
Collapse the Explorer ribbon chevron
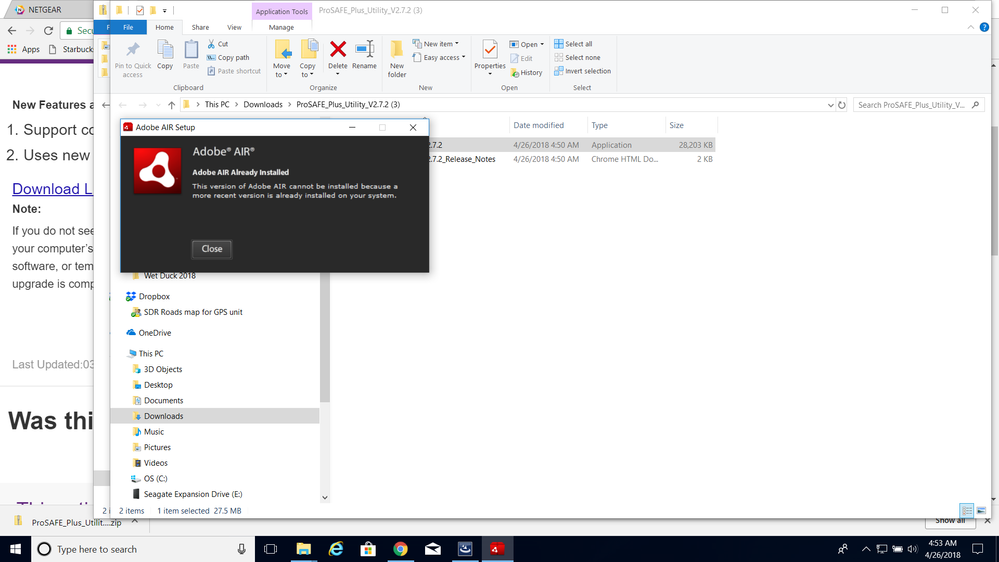click(x=970, y=27)
